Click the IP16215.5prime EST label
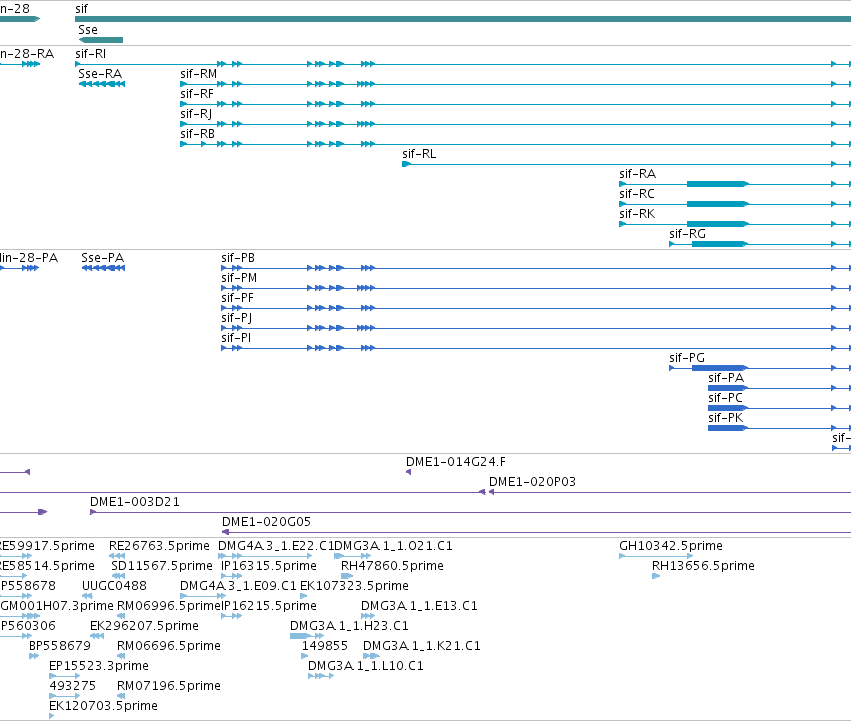 pos(269,606)
